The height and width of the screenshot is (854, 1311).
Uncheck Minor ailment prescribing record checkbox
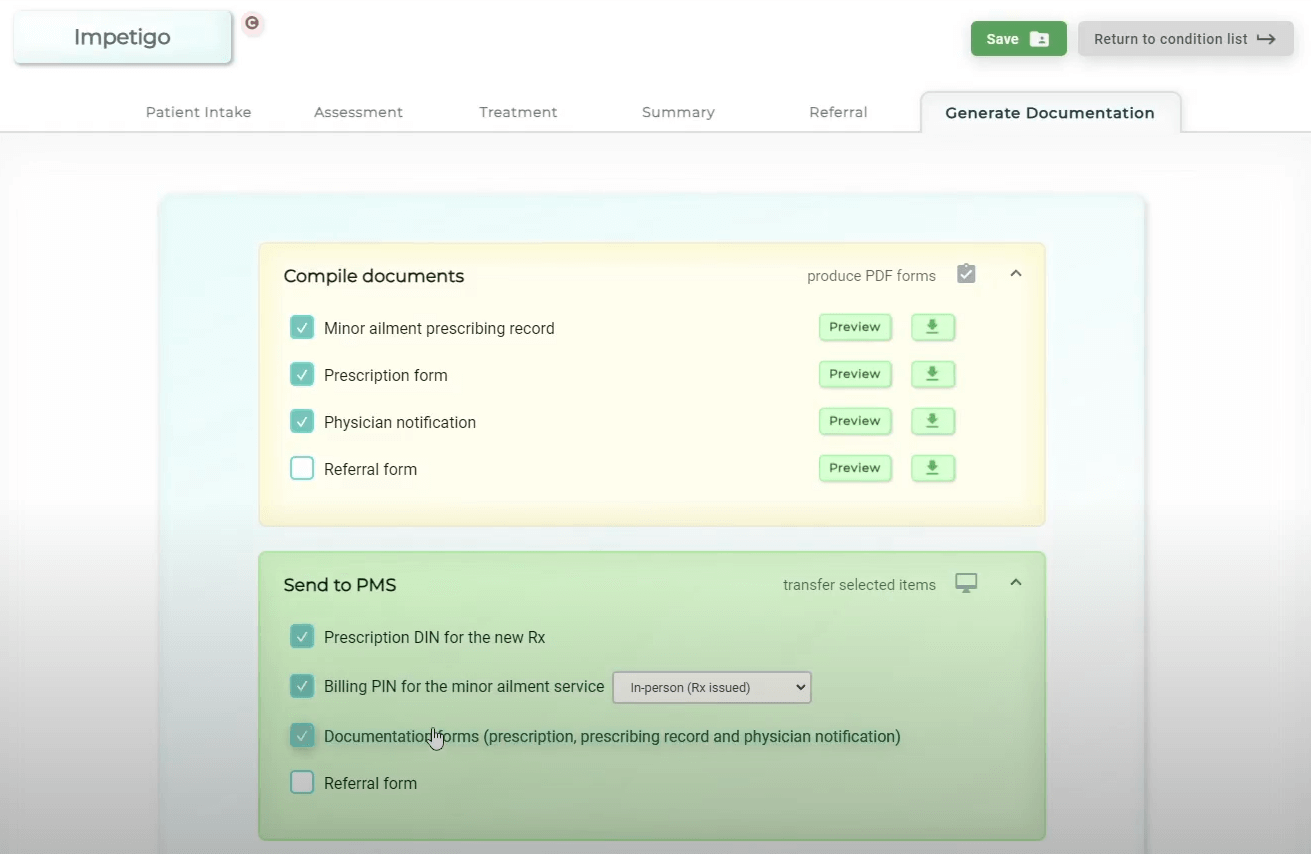(x=302, y=328)
